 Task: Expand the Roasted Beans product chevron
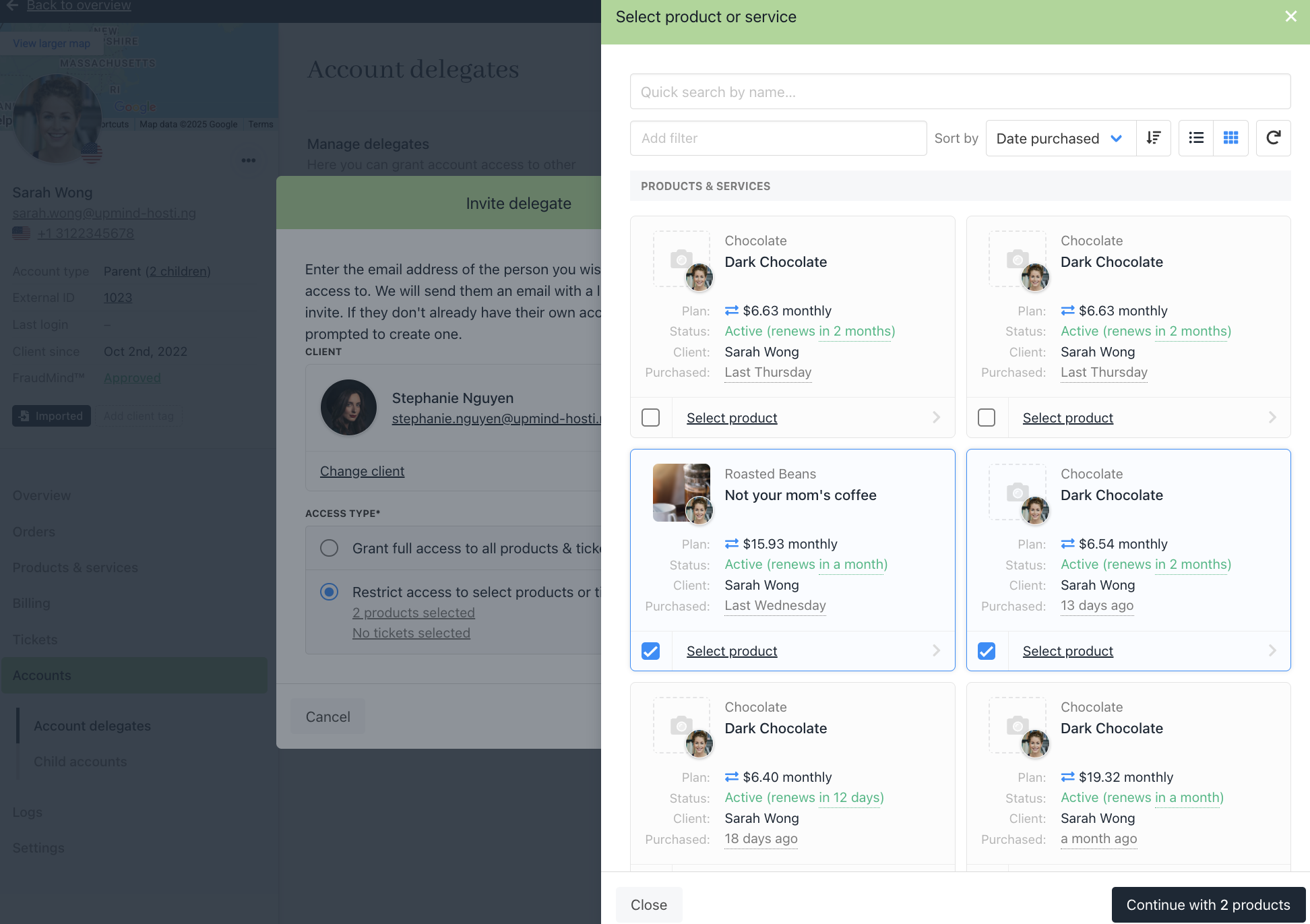pyautogui.click(x=936, y=650)
